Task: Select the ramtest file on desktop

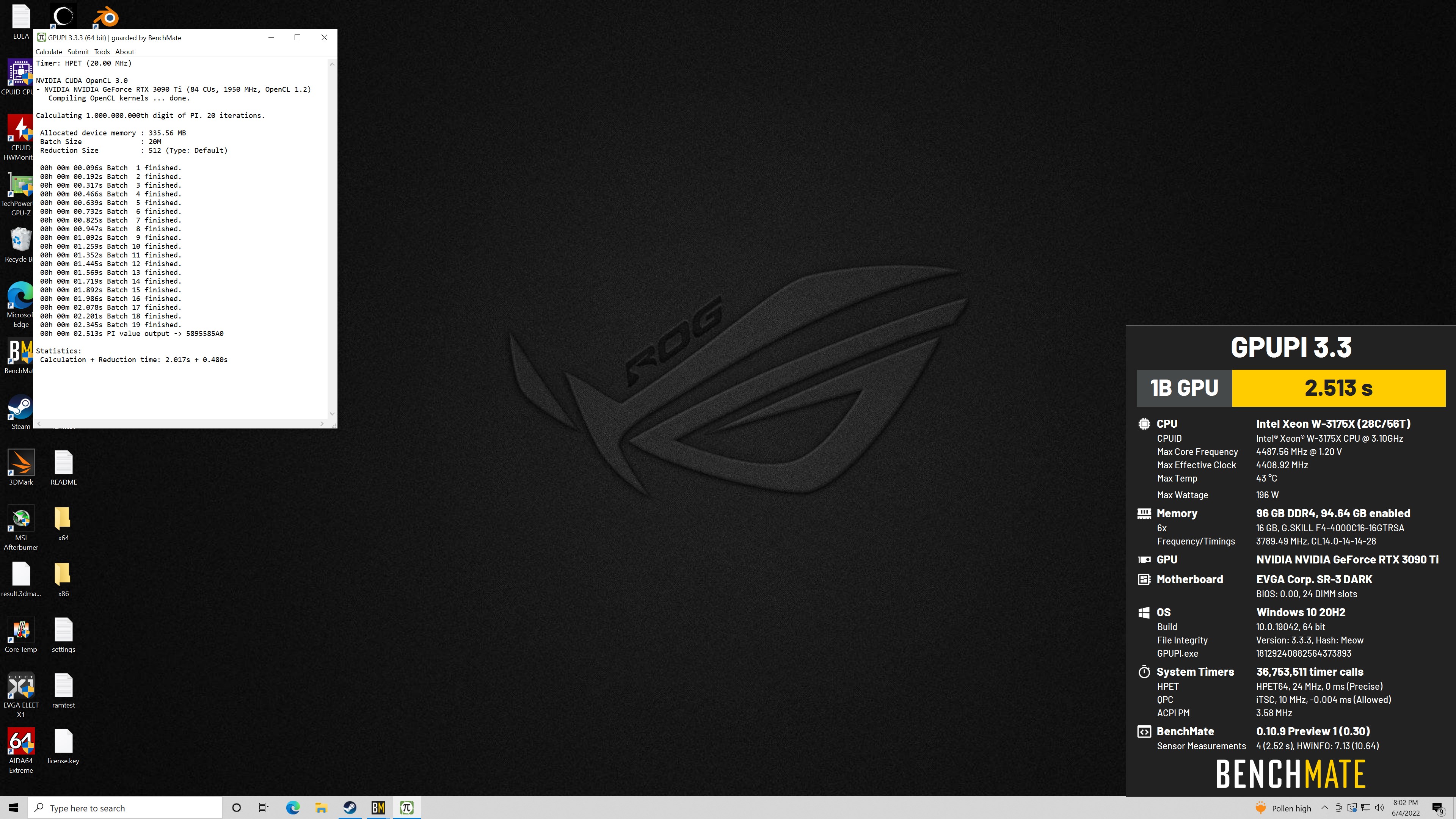Action: [63, 690]
